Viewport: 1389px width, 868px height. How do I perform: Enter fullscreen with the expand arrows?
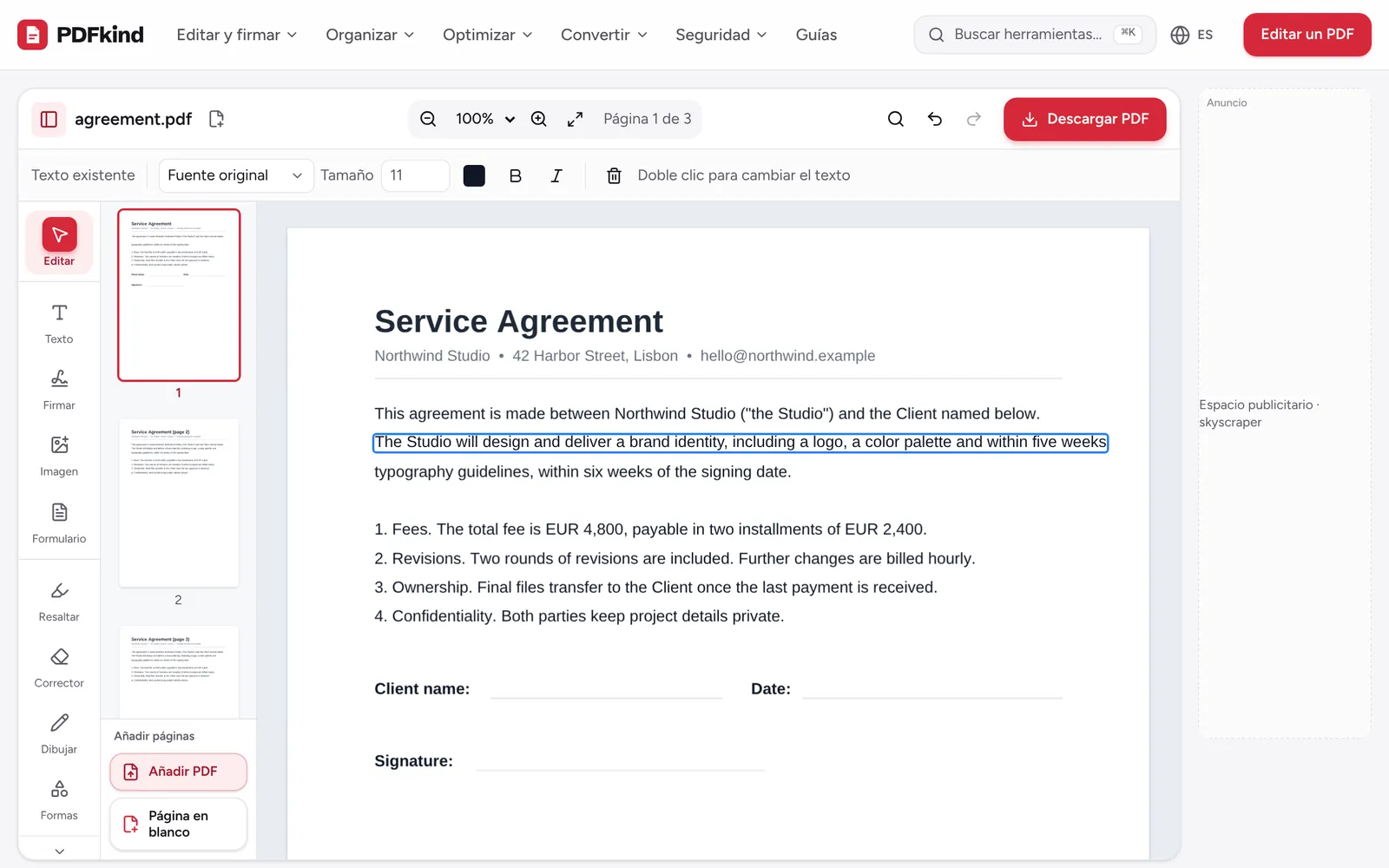pyautogui.click(x=575, y=119)
